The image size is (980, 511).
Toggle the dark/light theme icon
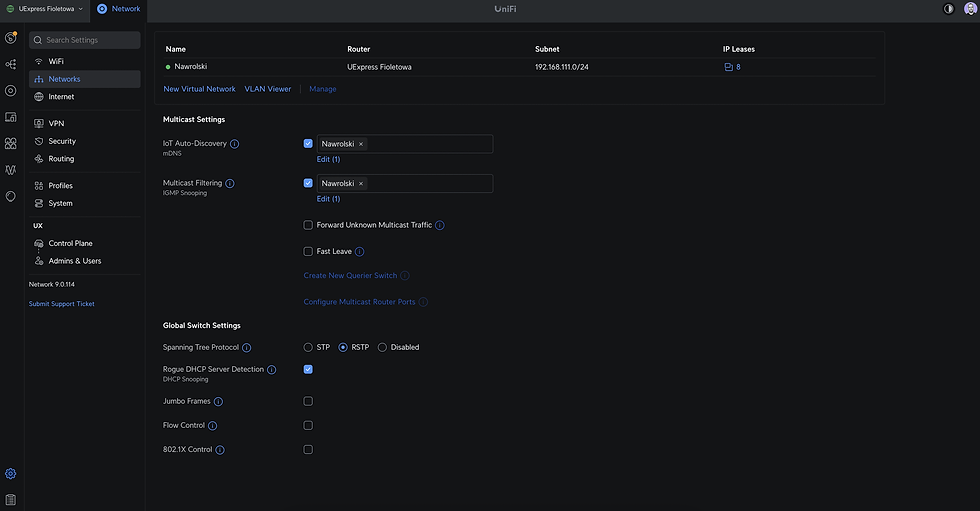coord(949,9)
